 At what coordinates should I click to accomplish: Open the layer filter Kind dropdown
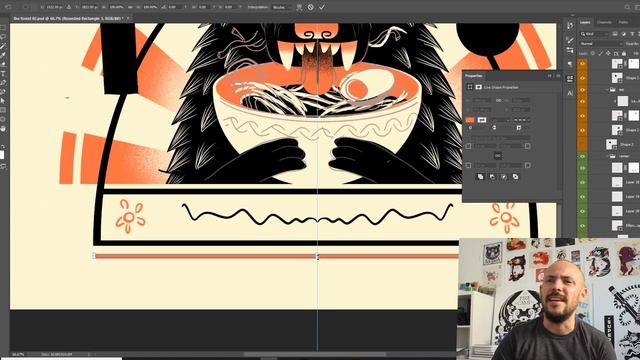(x=595, y=34)
